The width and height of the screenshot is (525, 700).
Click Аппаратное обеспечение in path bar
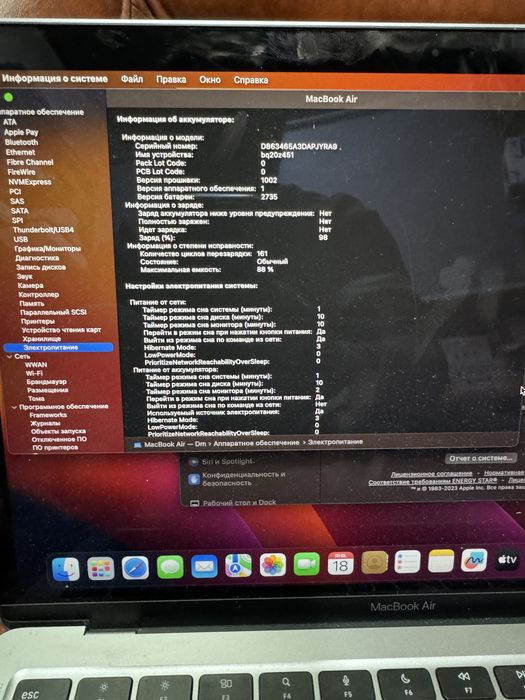pyautogui.click(x=256, y=443)
